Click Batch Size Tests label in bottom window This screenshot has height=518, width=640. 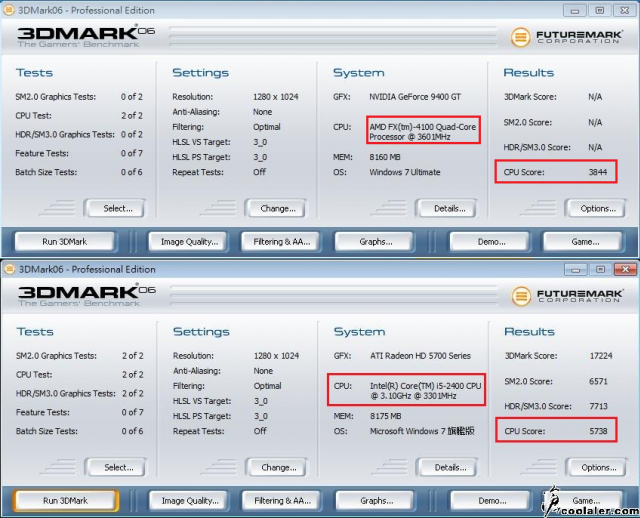pos(47,431)
